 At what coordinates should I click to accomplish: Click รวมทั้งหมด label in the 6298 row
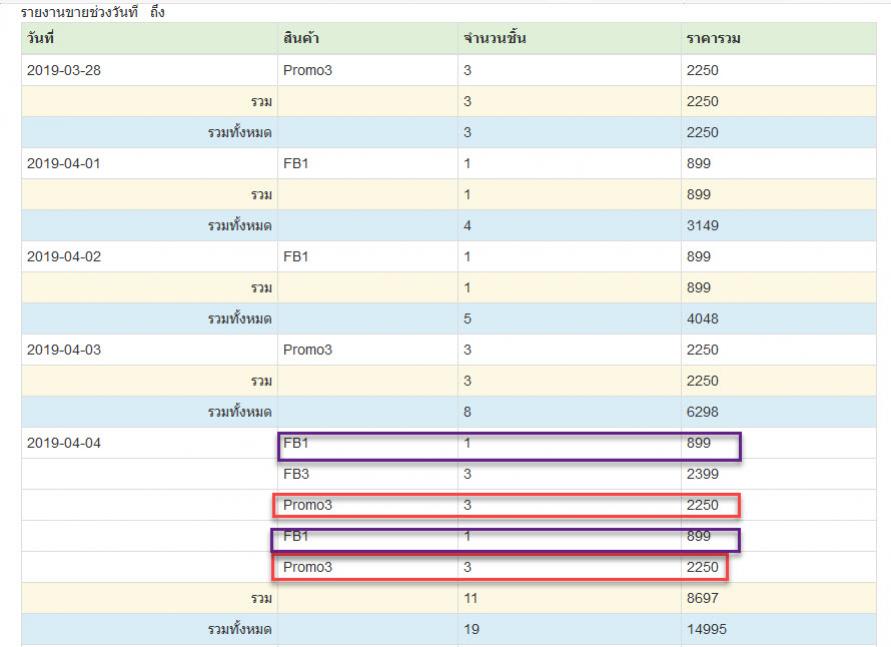pos(239,412)
